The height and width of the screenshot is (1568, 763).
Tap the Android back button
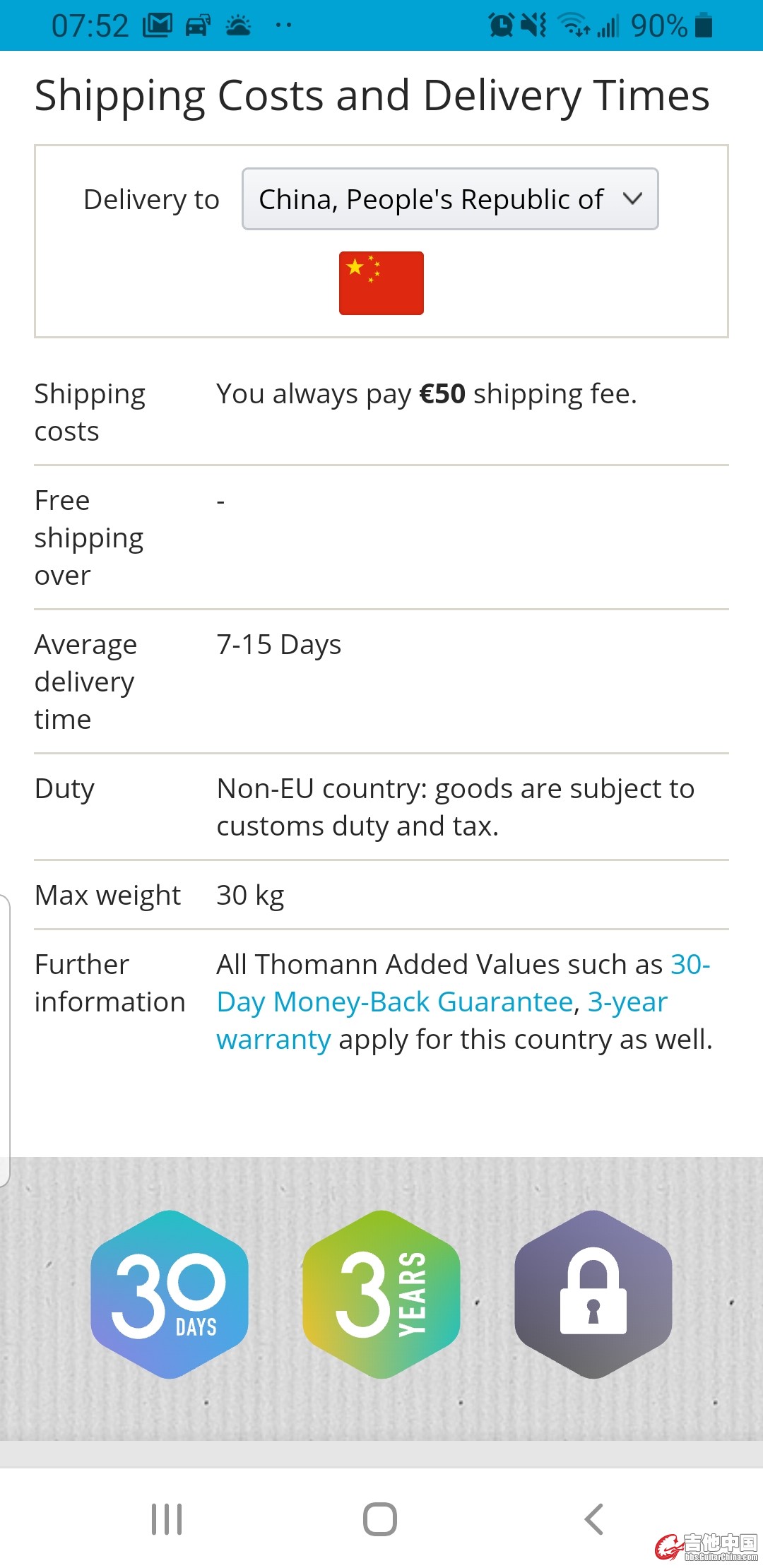593,1519
